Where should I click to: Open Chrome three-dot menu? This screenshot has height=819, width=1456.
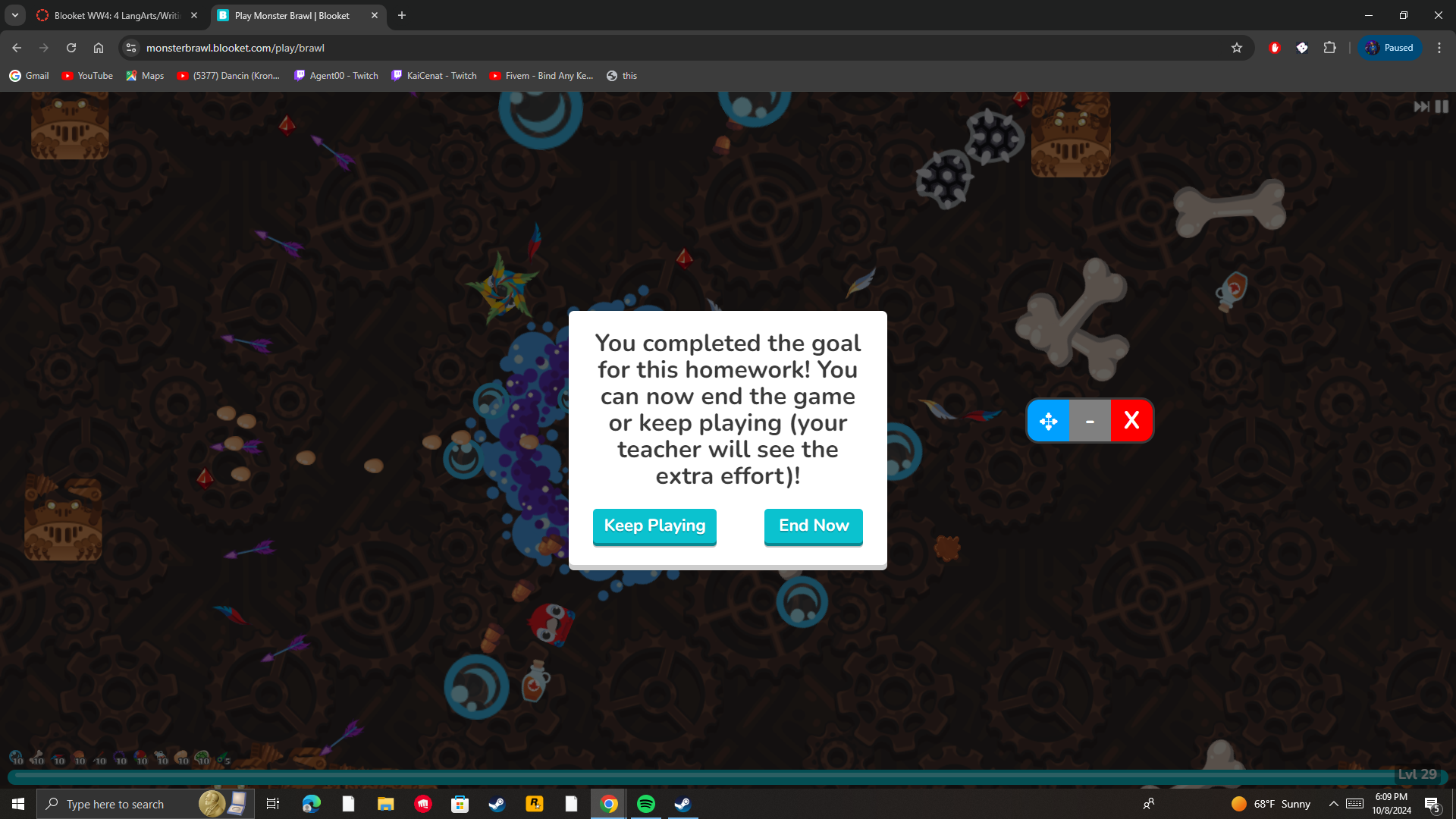point(1439,48)
